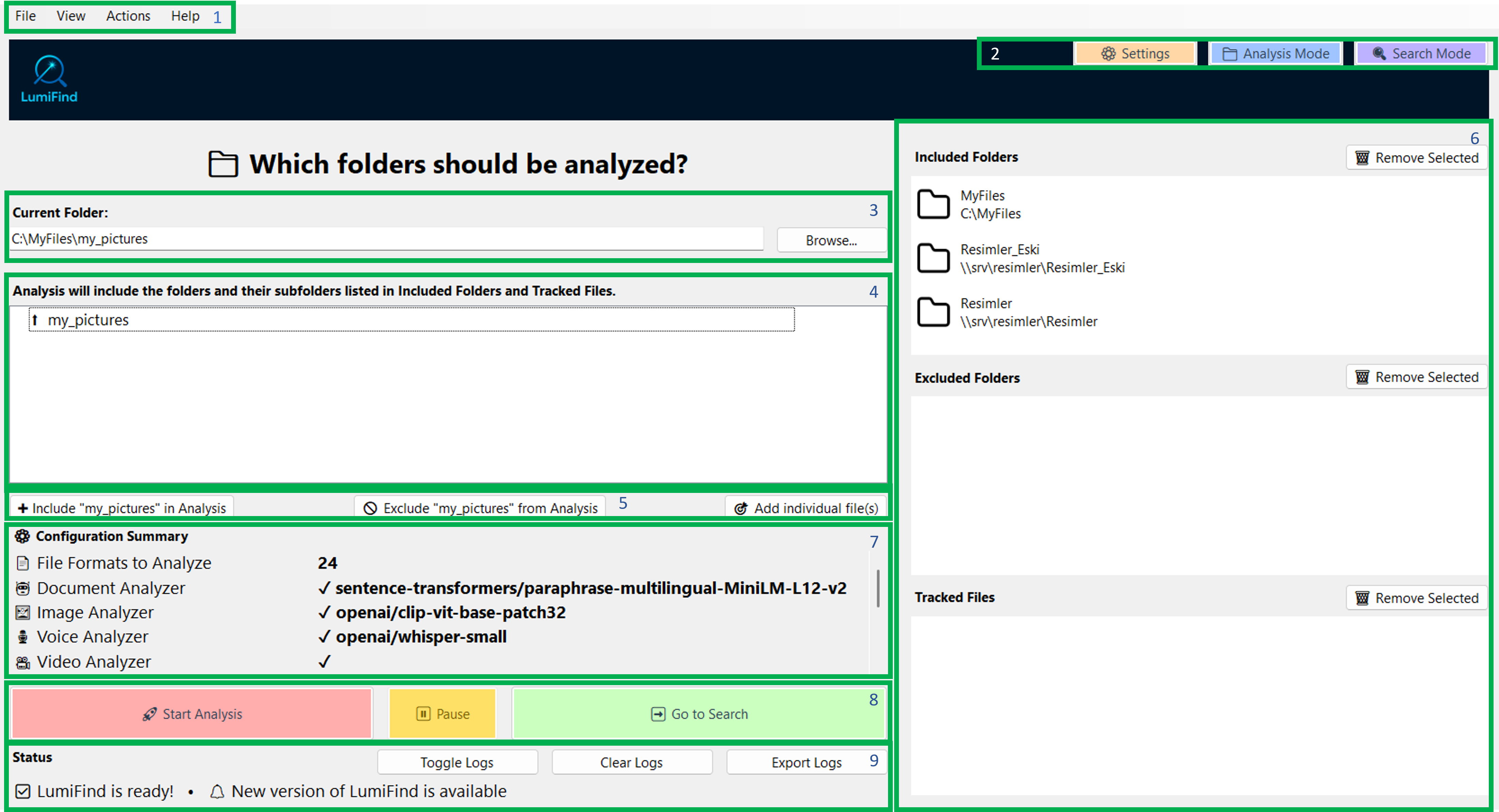Open the Actions menu
This screenshot has width=1499, height=812.
128,16
